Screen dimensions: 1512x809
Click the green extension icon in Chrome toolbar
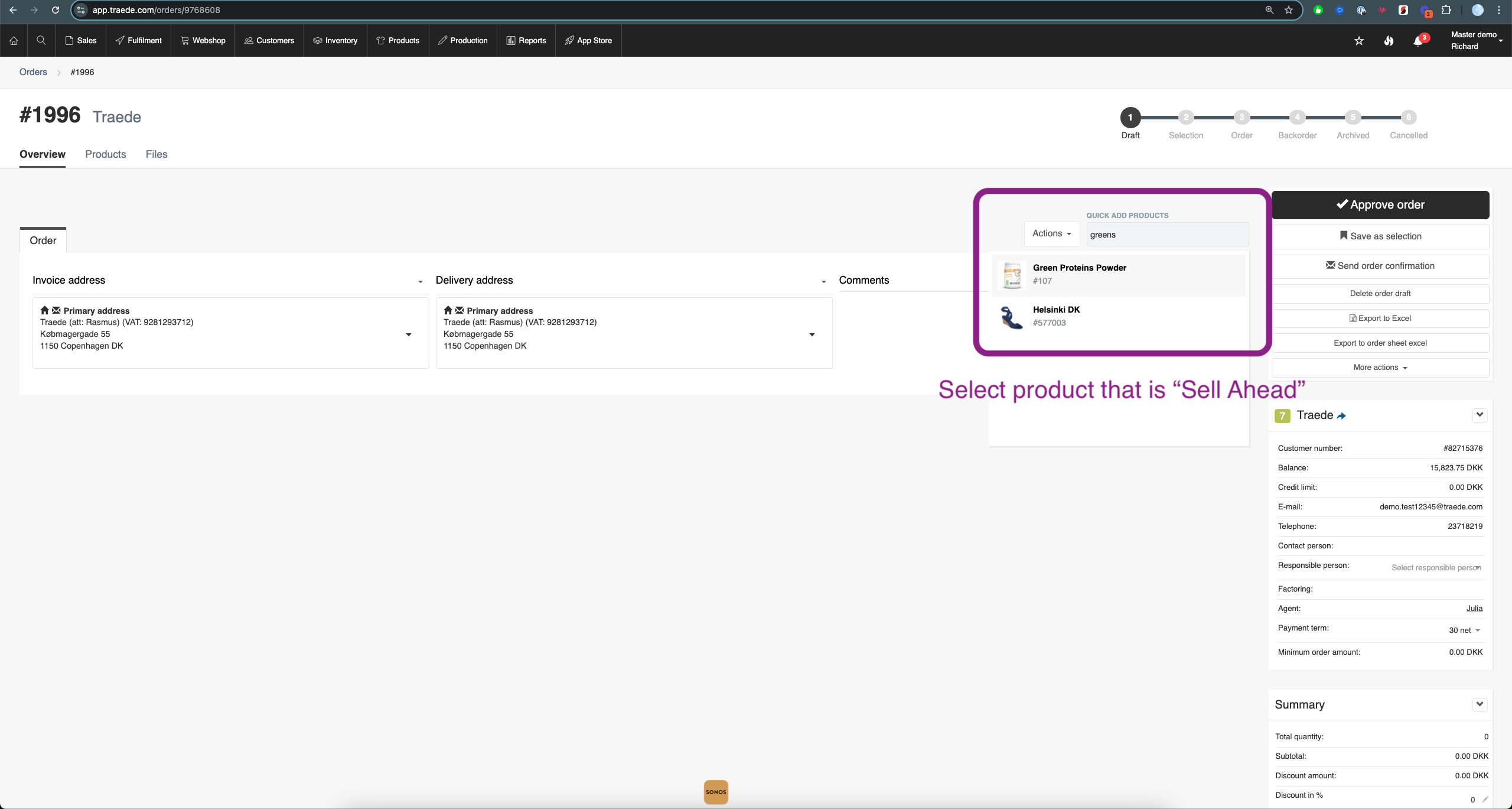pos(1318,10)
